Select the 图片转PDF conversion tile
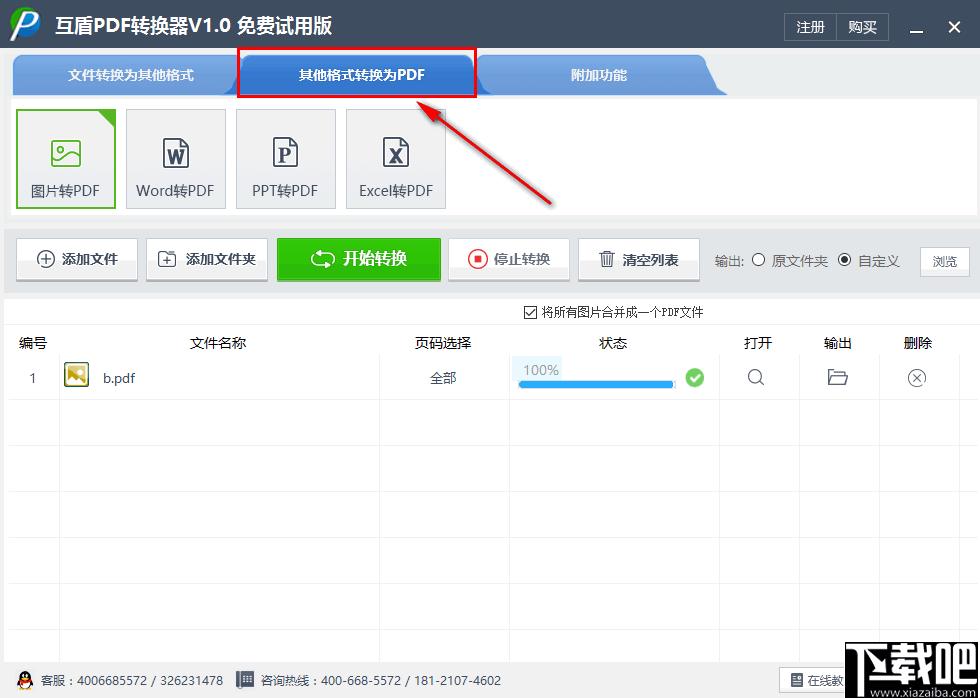Screen dimensions: 980x698 66,159
